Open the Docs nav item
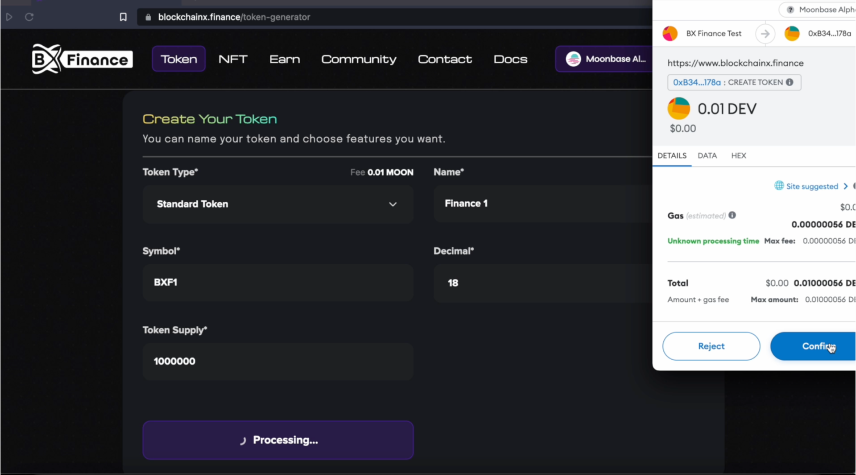The width and height of the screenshot is (856, 475). [510, 59]
